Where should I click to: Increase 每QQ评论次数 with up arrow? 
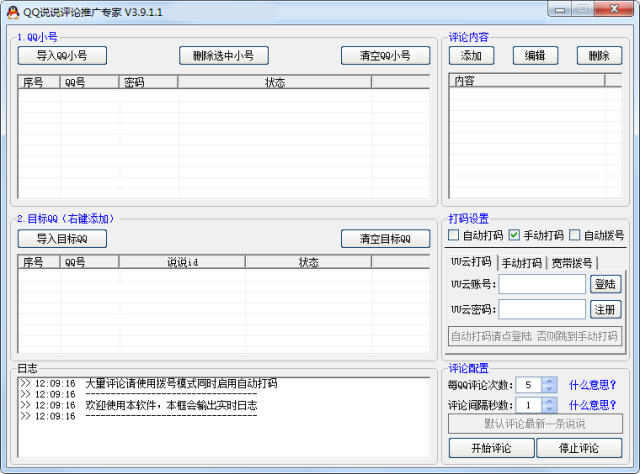549,381
